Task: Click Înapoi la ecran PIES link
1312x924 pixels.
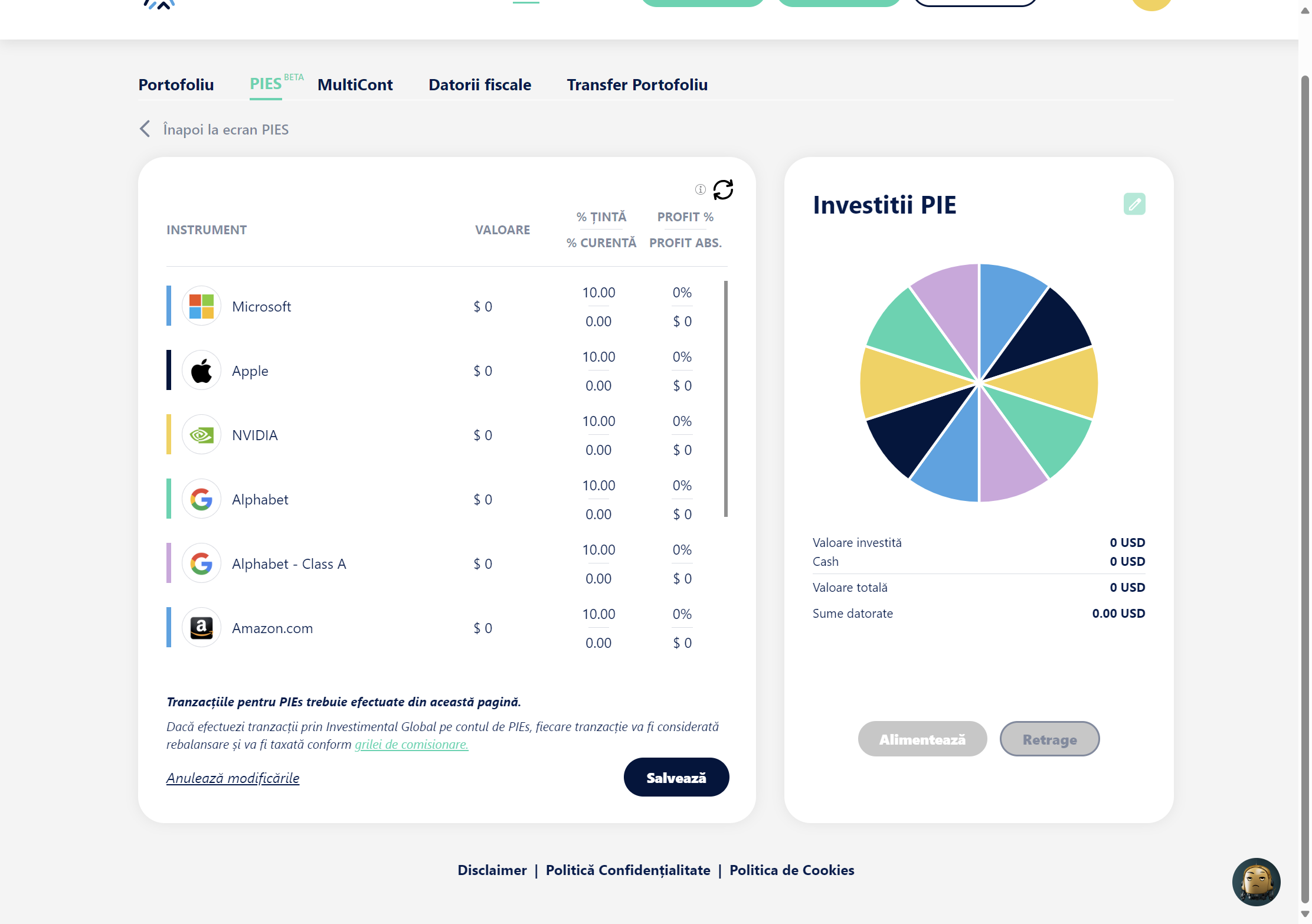Action: pyautogui.click(x=226, y=129)
